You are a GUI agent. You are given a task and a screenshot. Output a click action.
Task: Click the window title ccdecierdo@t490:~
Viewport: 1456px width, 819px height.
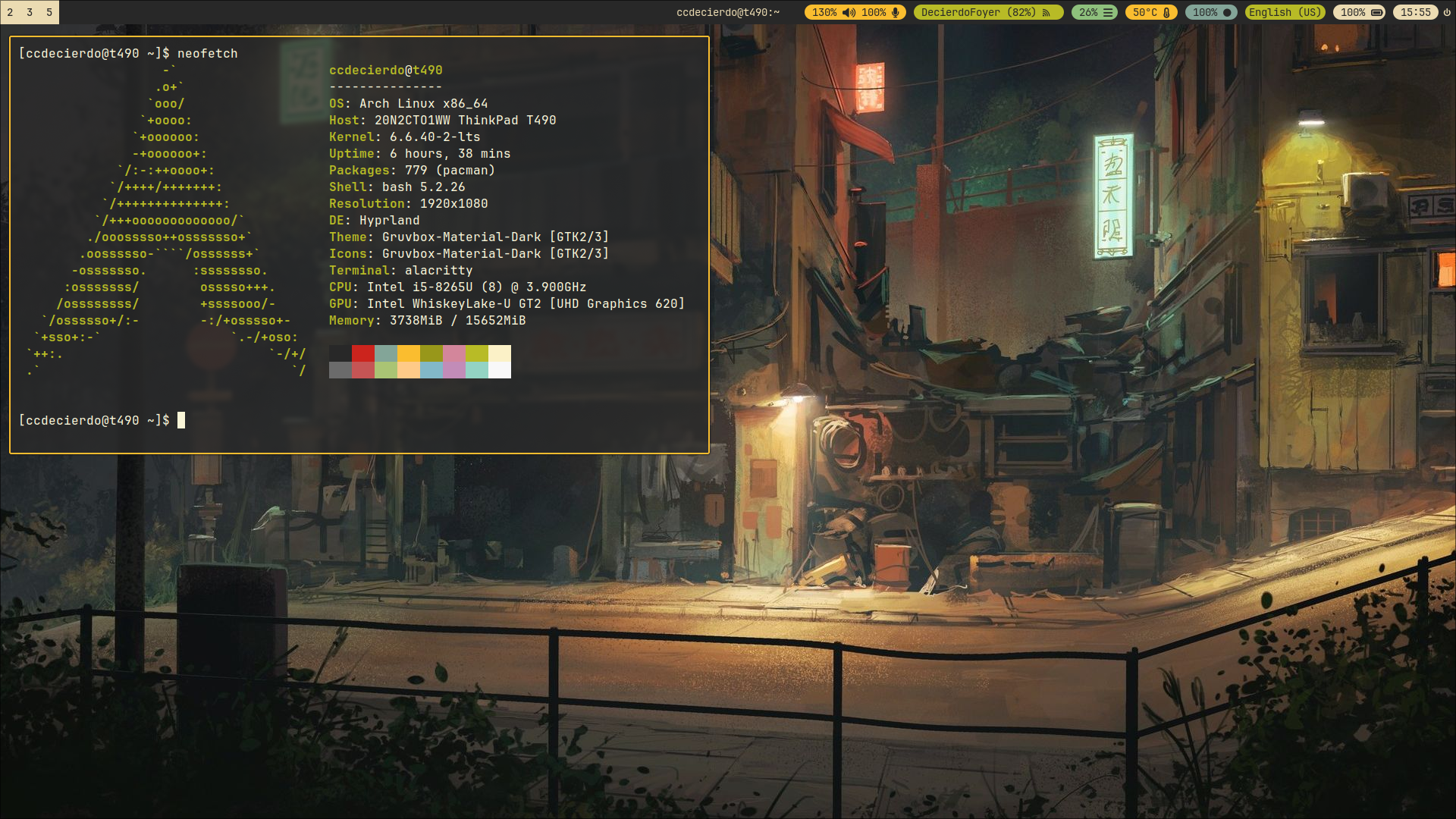pyautogui.click(x=728, y=12)
